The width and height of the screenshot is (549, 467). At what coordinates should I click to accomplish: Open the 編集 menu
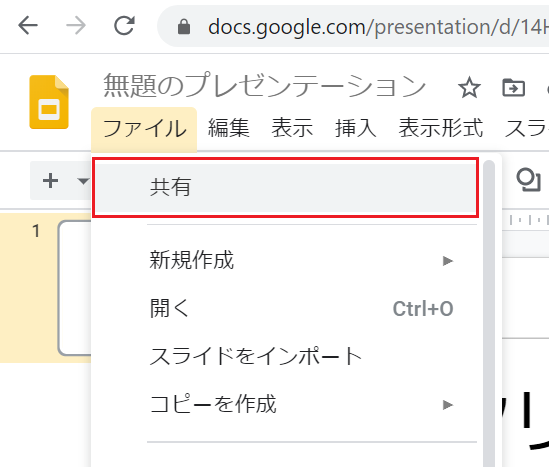pyautogui.click(x=229, y=128)
